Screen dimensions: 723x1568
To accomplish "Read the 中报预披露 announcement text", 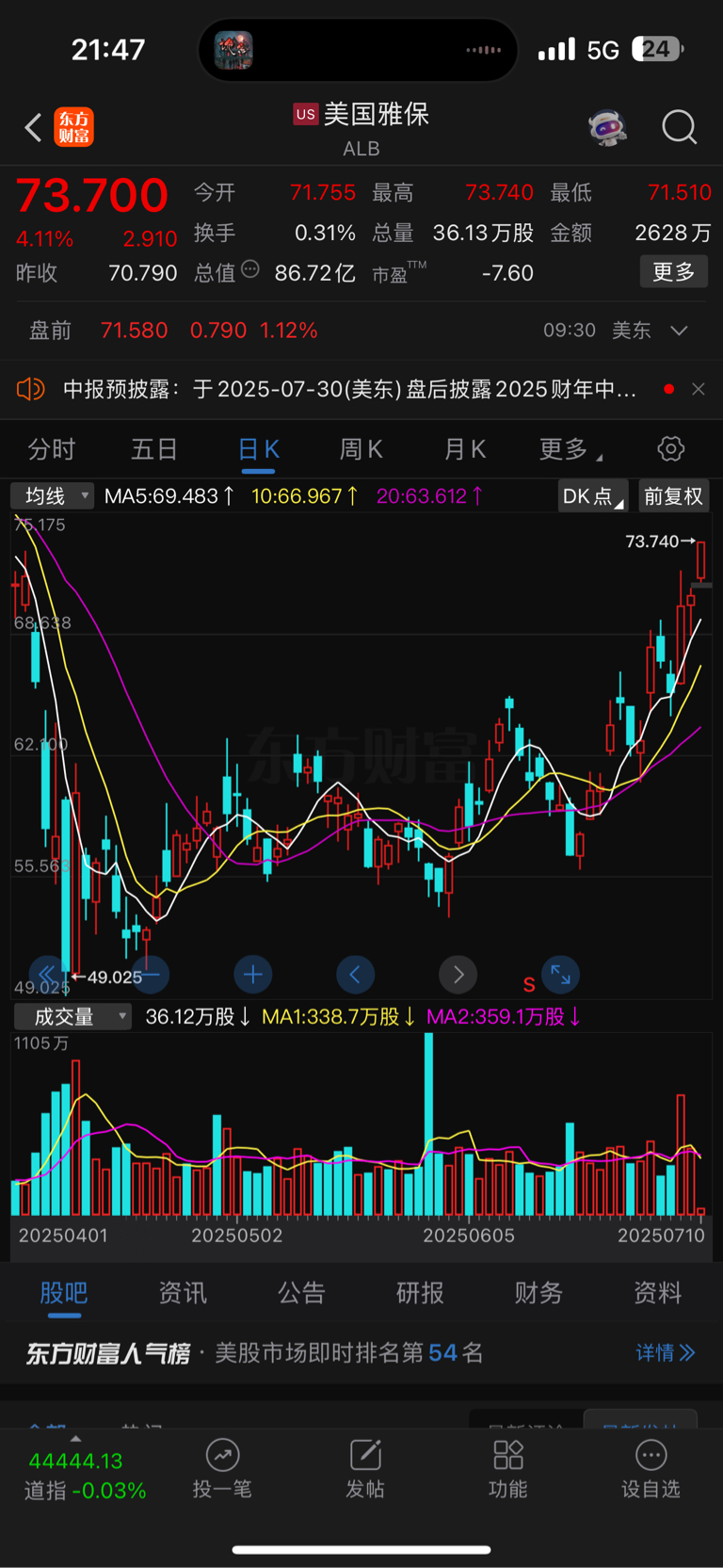I will (350, 389).
